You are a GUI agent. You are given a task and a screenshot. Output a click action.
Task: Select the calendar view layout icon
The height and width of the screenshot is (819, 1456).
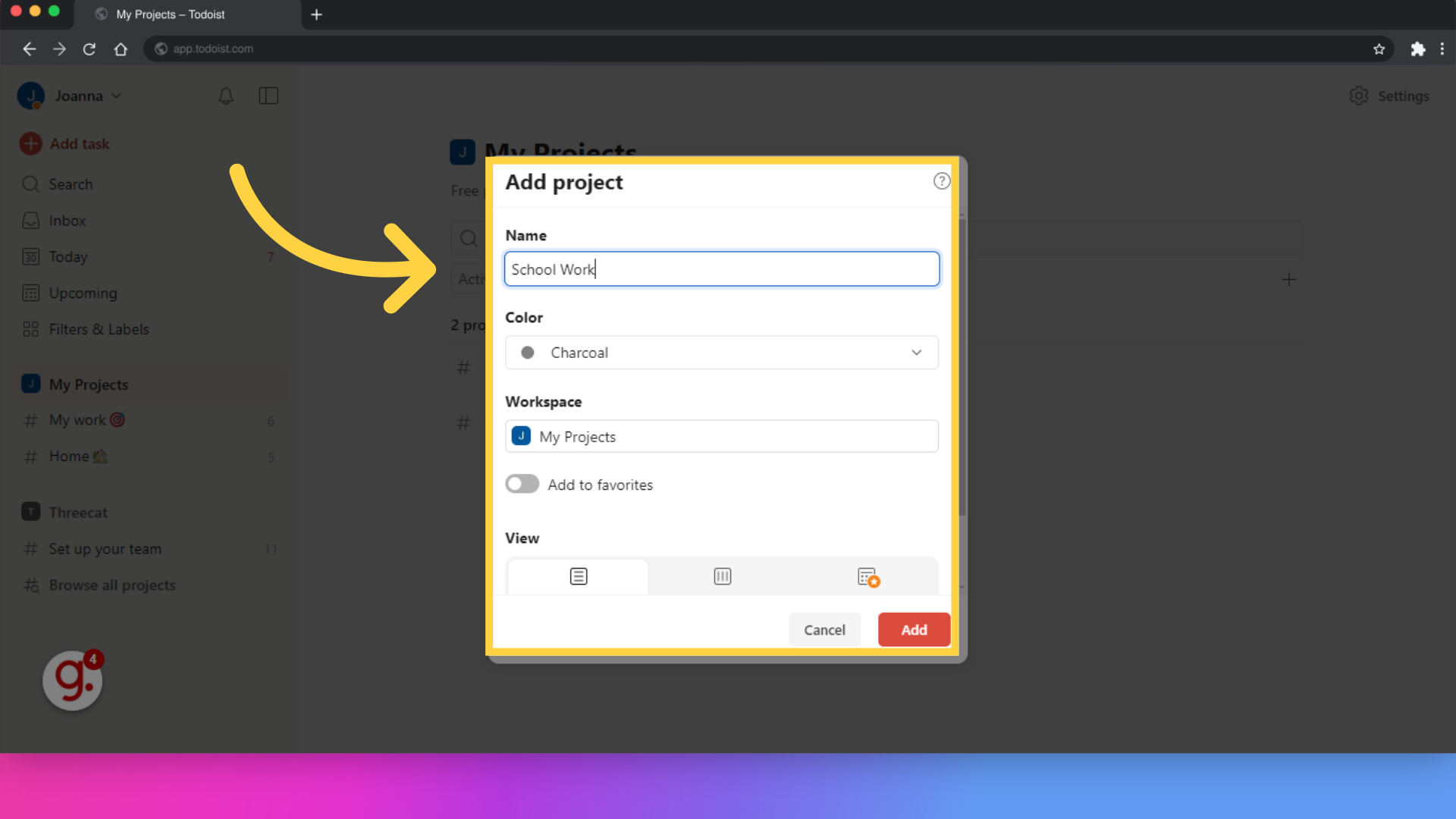(x=868, y=577)
